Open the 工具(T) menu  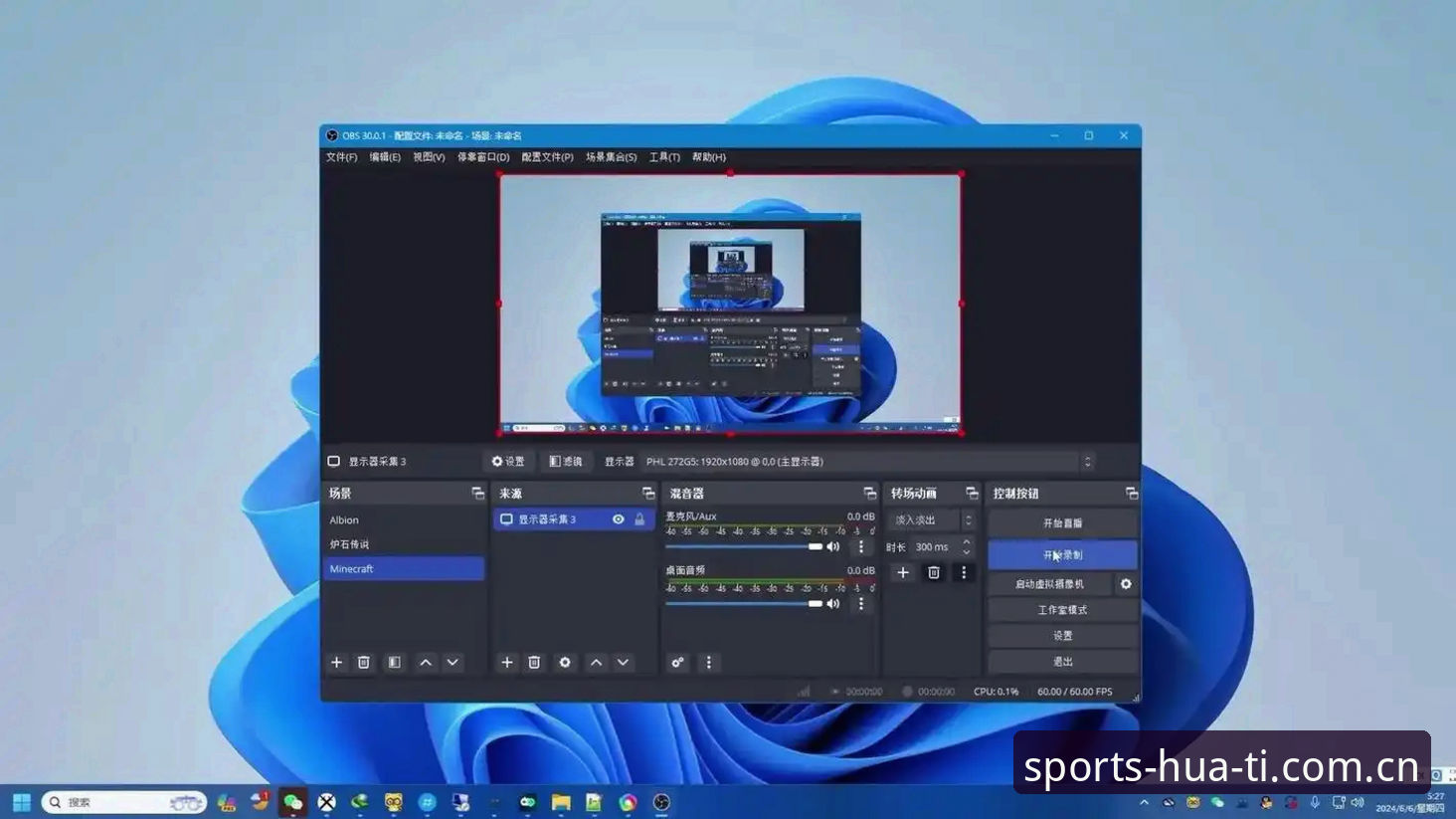pos(664,157)
